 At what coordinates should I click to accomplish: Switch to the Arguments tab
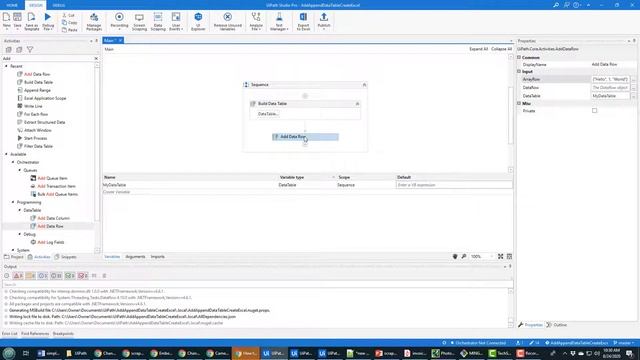pyautogui.click(x=135, y=257)
